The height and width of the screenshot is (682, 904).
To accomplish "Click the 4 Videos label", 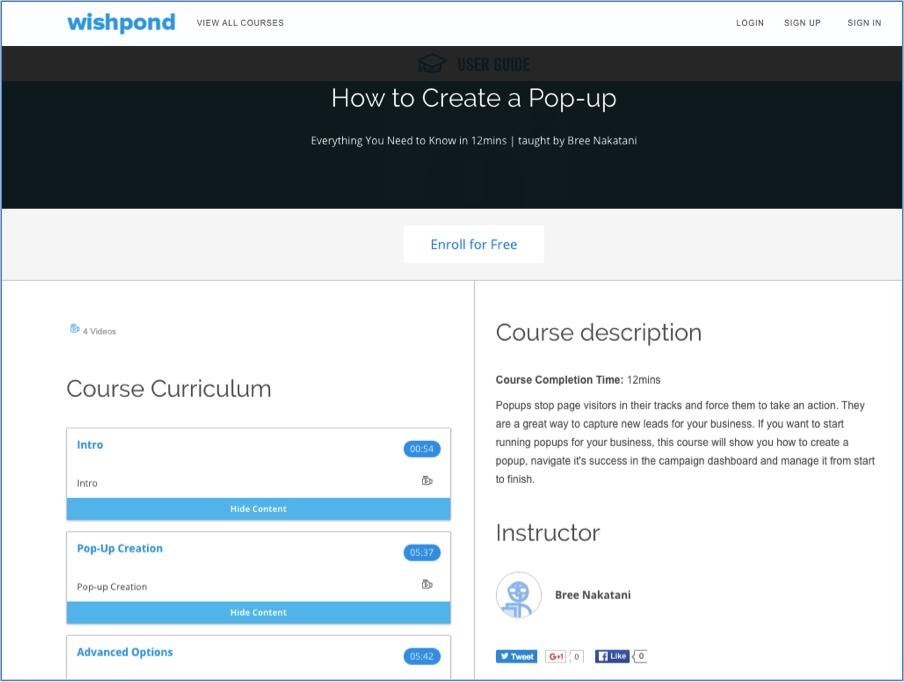I will (99, 331).
